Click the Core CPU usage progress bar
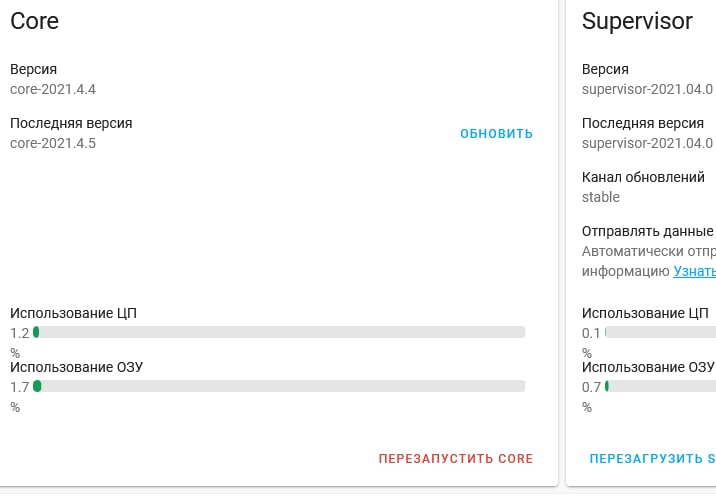Image resolution: width=716 pixels, height=504 pixels. pyautogui.click(x=279, y=332)
